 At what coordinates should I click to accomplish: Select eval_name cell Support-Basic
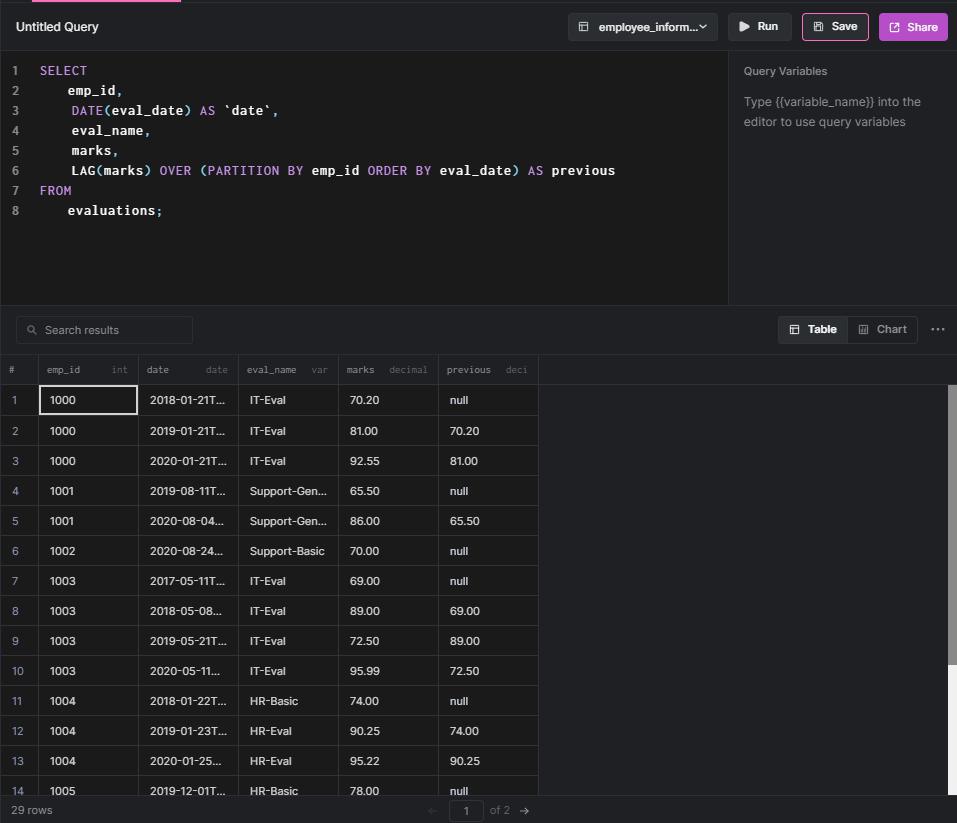(289, 551)
